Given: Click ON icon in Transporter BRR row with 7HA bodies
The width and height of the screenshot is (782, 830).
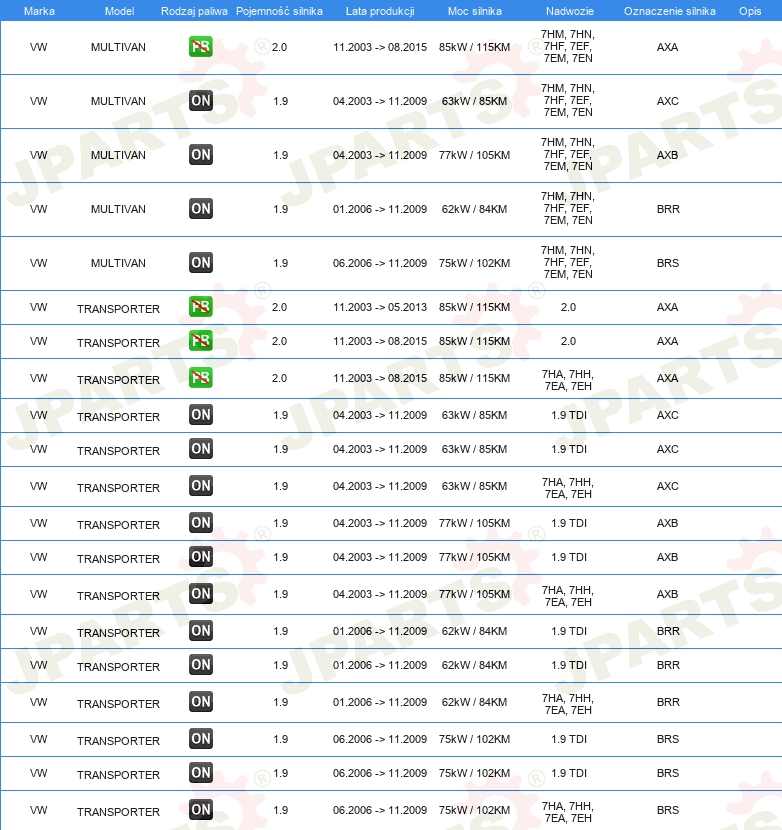Looking at the screenshot, I should 201,701.
